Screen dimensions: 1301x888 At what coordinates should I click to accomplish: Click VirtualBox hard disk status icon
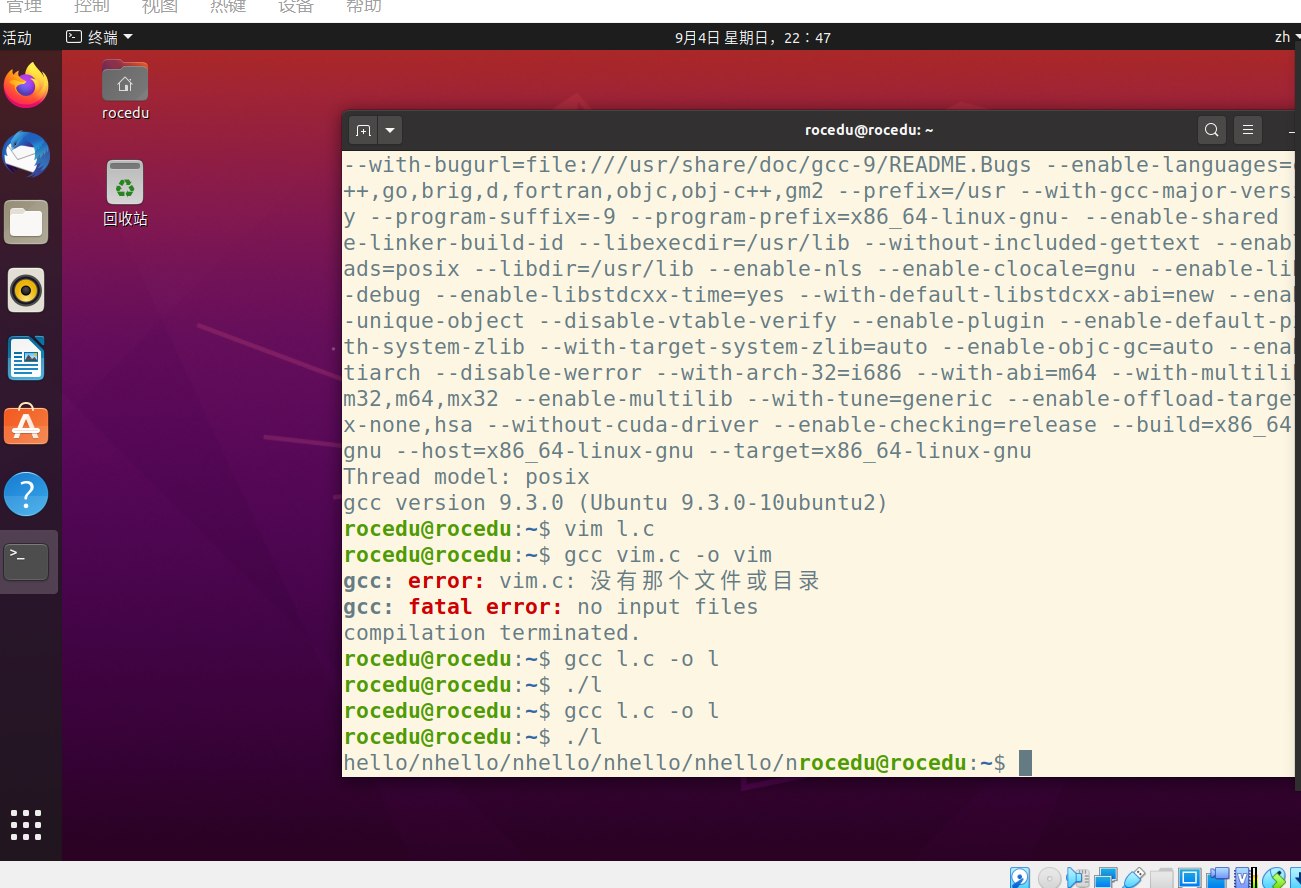pyautogui.click(x=1020, y=878)
